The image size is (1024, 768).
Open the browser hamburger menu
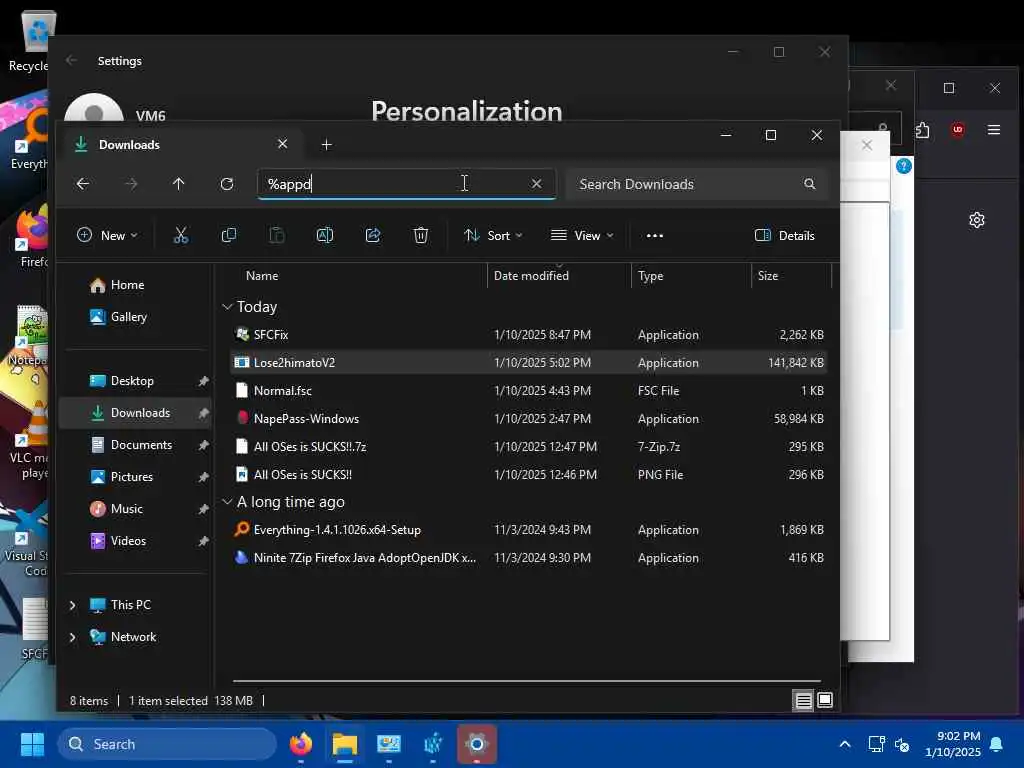[x=994, y=130]
